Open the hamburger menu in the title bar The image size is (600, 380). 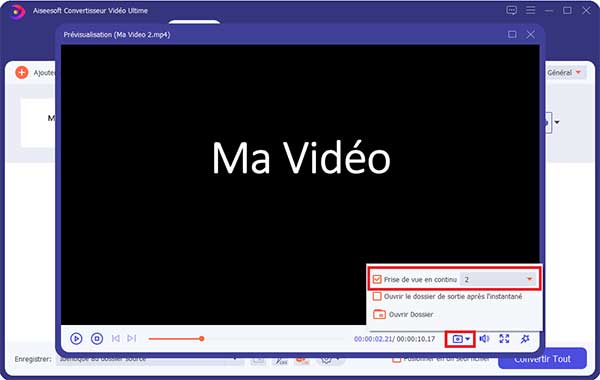pos(530,10)
